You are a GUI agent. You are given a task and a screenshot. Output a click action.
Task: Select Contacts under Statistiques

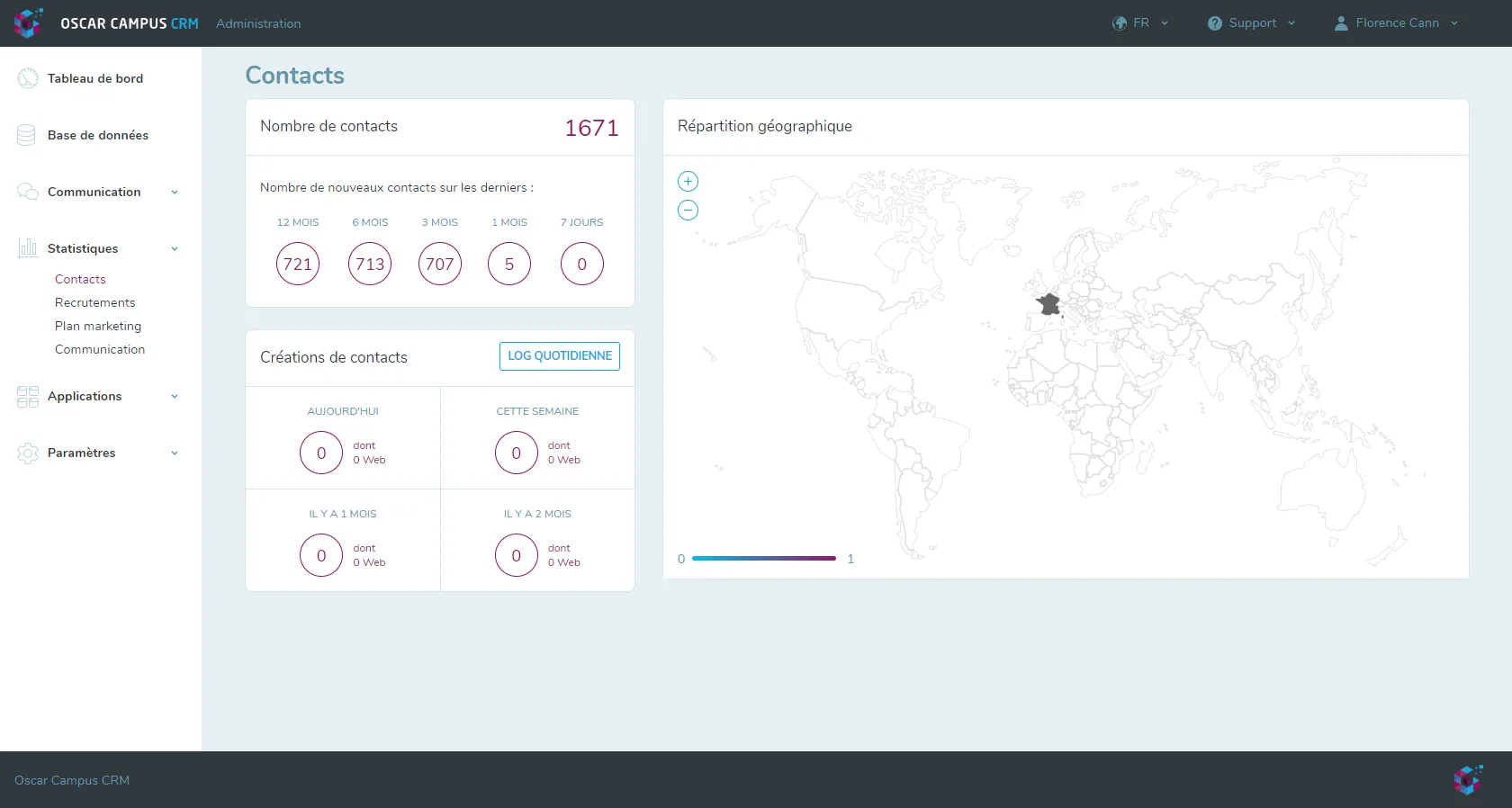pos(80,280)
